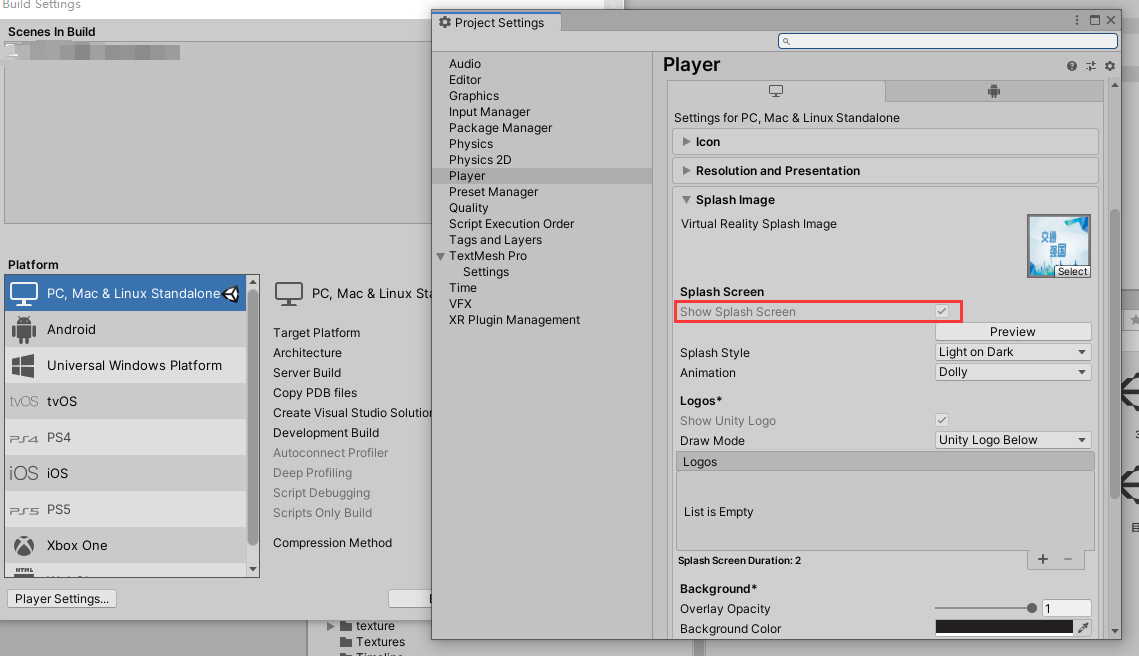Image resolution: width=1139 pixels, height=656 pixels.
Task: Open the Animation dropdown set to Dolly
Action: point(1013,372)
